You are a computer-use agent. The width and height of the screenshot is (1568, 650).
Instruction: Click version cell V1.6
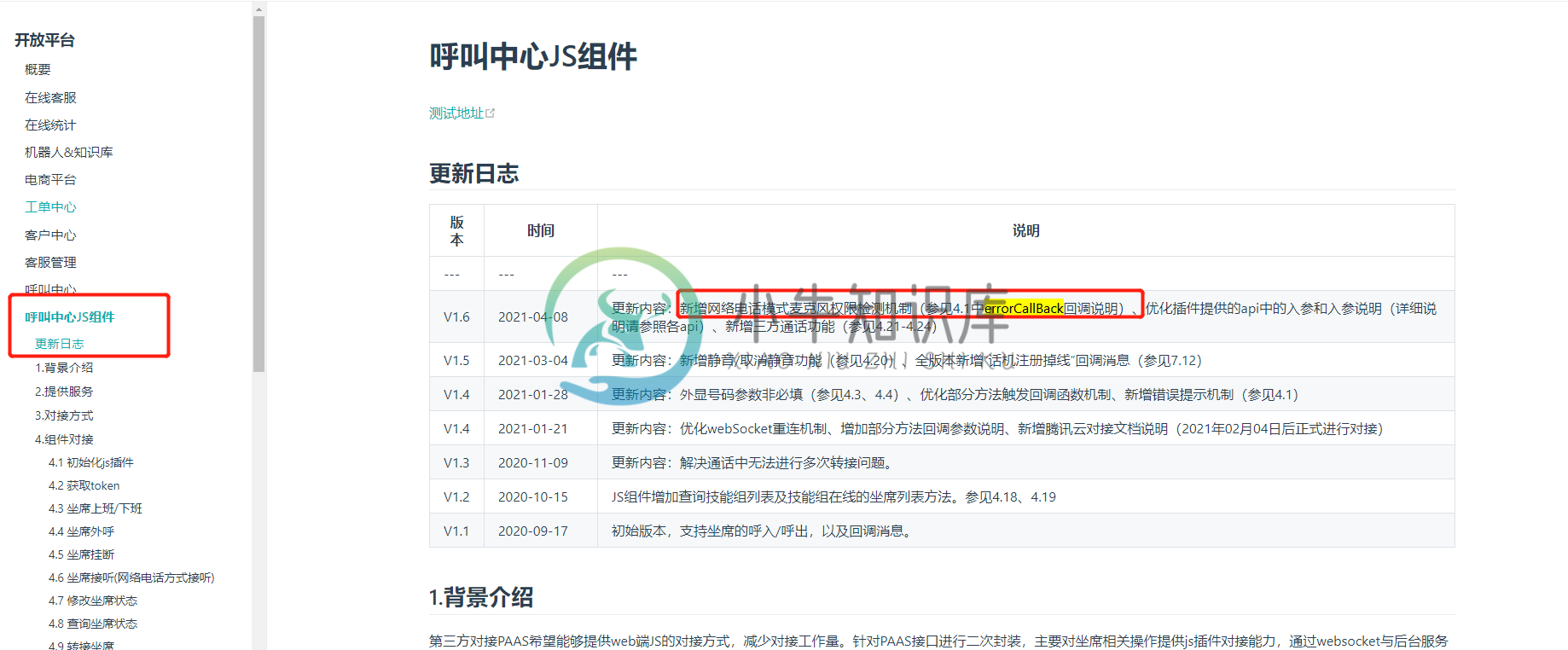(x=456, y=316)
